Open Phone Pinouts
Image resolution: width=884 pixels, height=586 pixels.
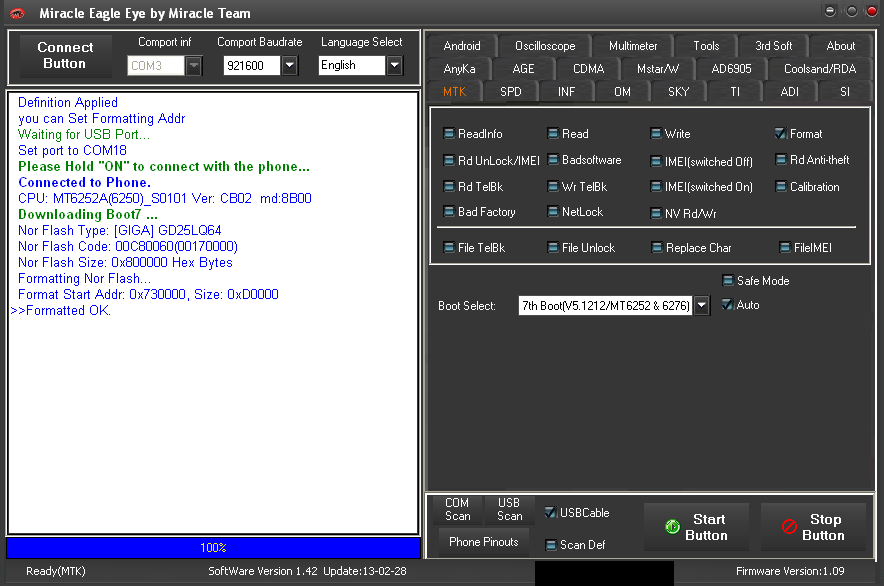(483, 542)
